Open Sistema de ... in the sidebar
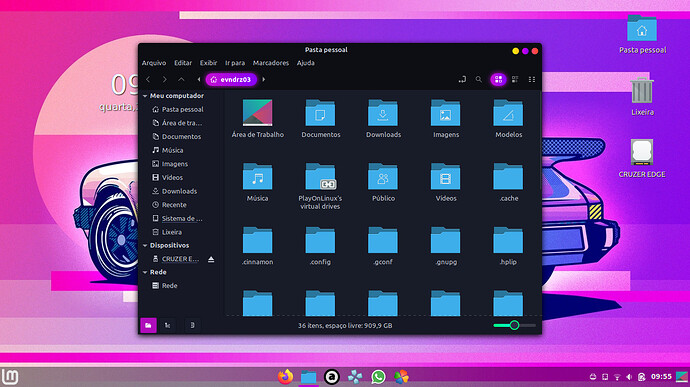Image resolution: width=690 pixels, height=387 pixels. pos(177,219)
